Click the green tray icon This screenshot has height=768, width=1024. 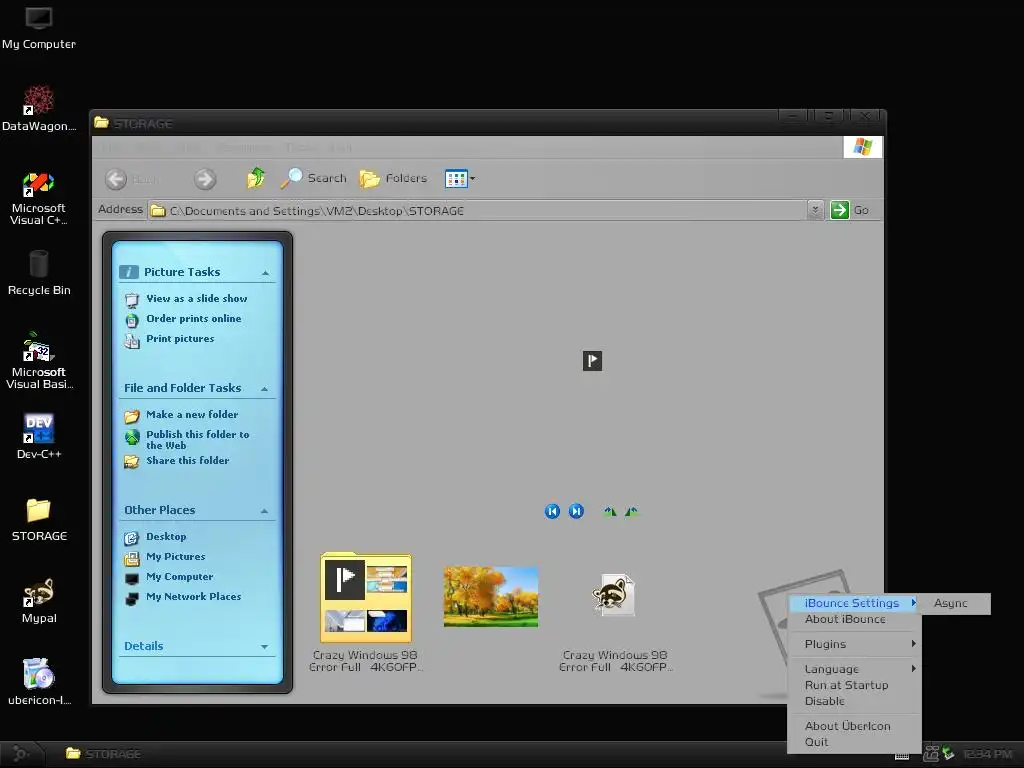pyautogui.click(x=948, y=754)
